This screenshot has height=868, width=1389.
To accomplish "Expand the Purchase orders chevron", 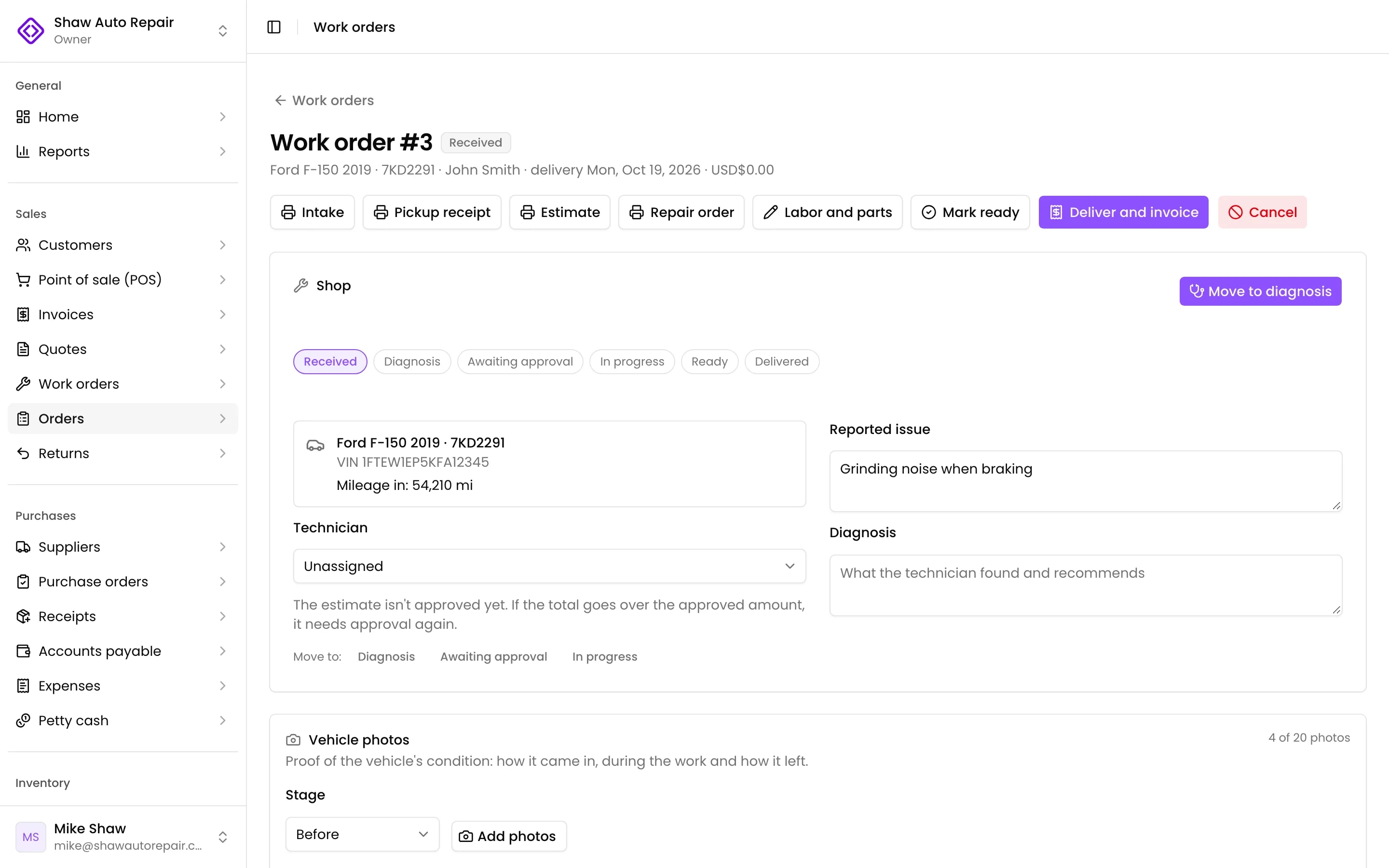I will [223, 582].
